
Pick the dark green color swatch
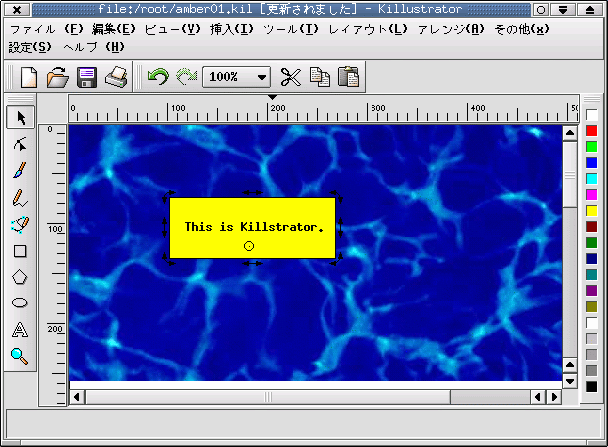pyautogui.click(x=591, y=243)
